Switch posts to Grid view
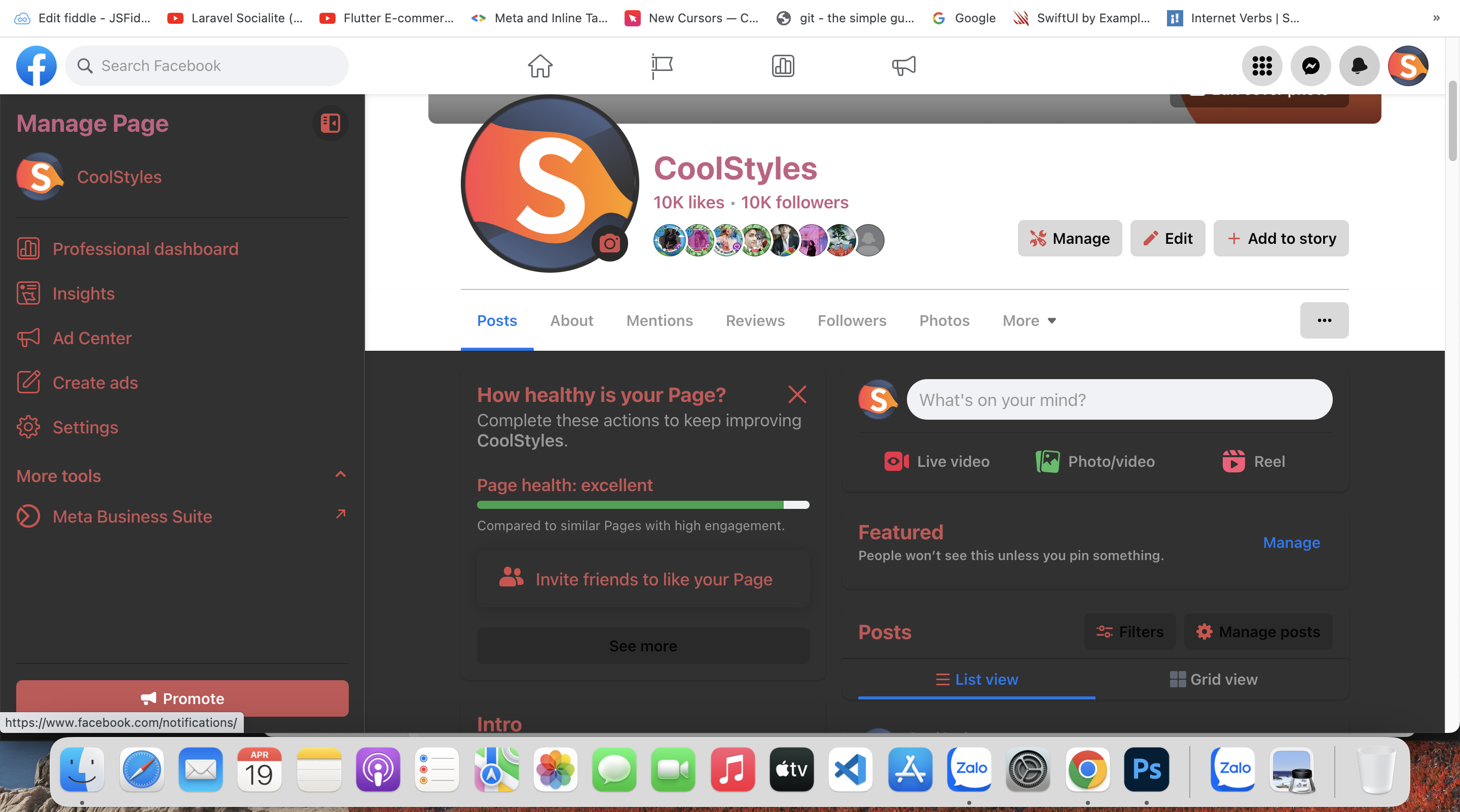Image resolution: width=1460 pixels, height=812 pixels. (1213, 678)
